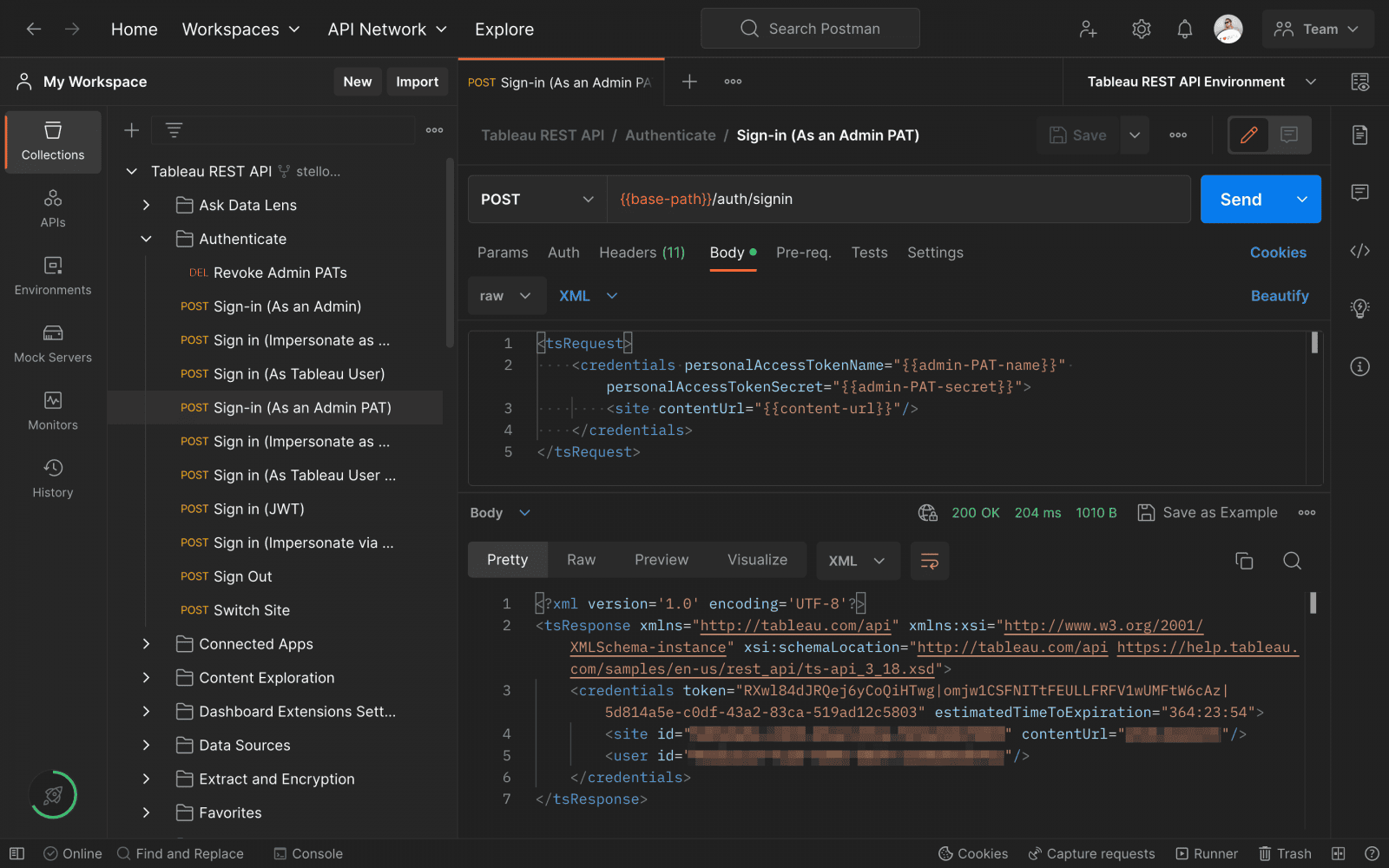
Task: Click the request URL field
Action: [899, 200]
